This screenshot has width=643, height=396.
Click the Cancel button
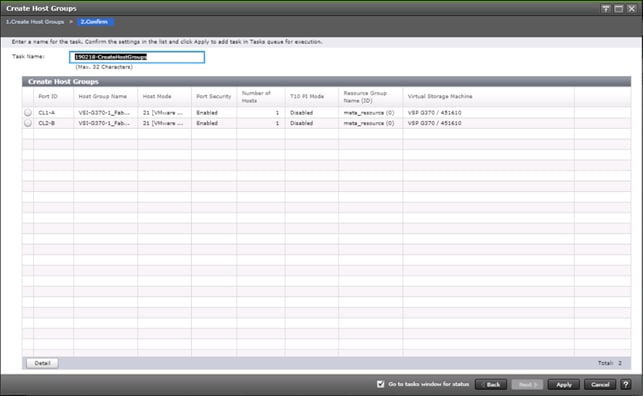(600, 385)
